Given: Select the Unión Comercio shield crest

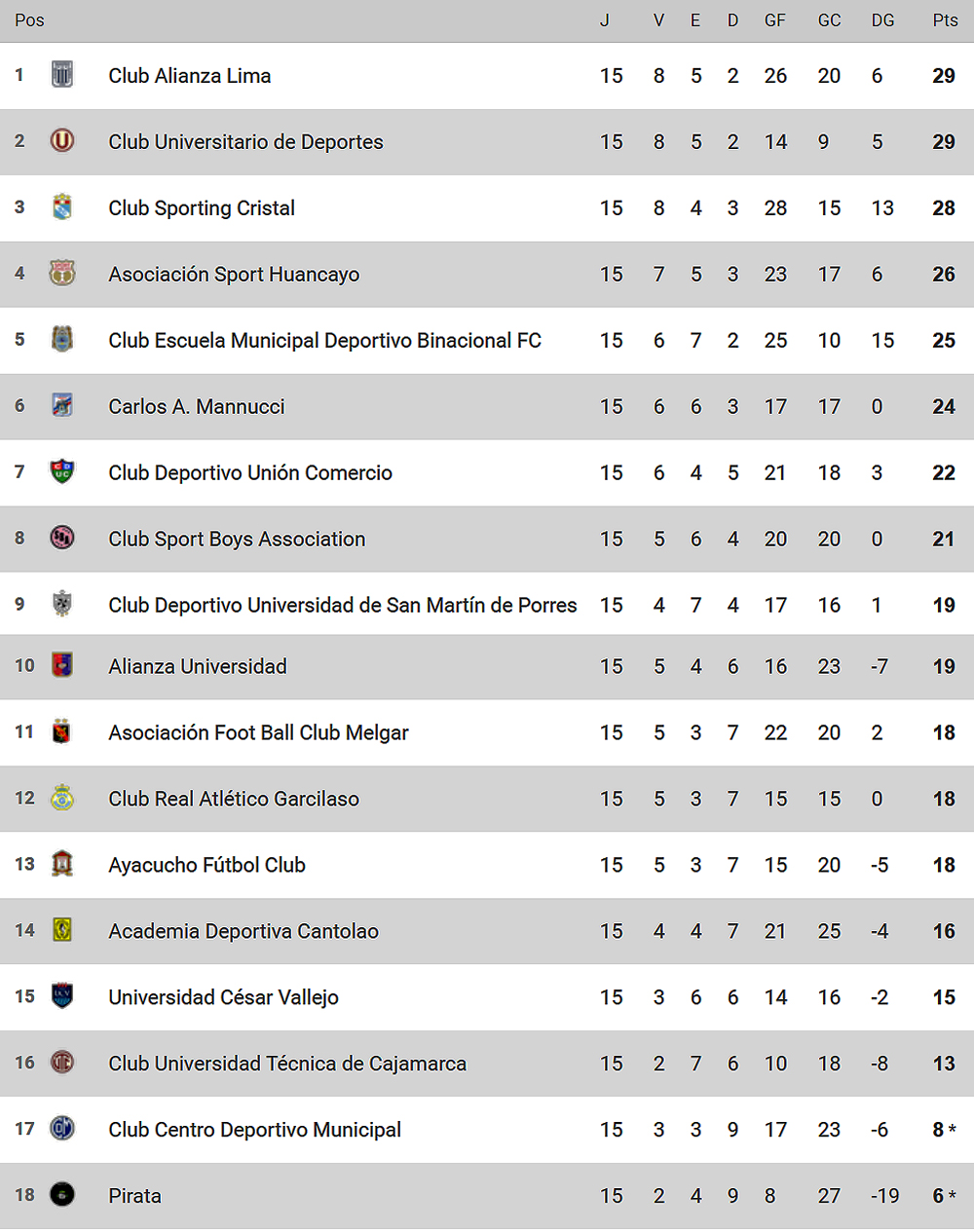Looking at the screenshot, I should 62,471.
